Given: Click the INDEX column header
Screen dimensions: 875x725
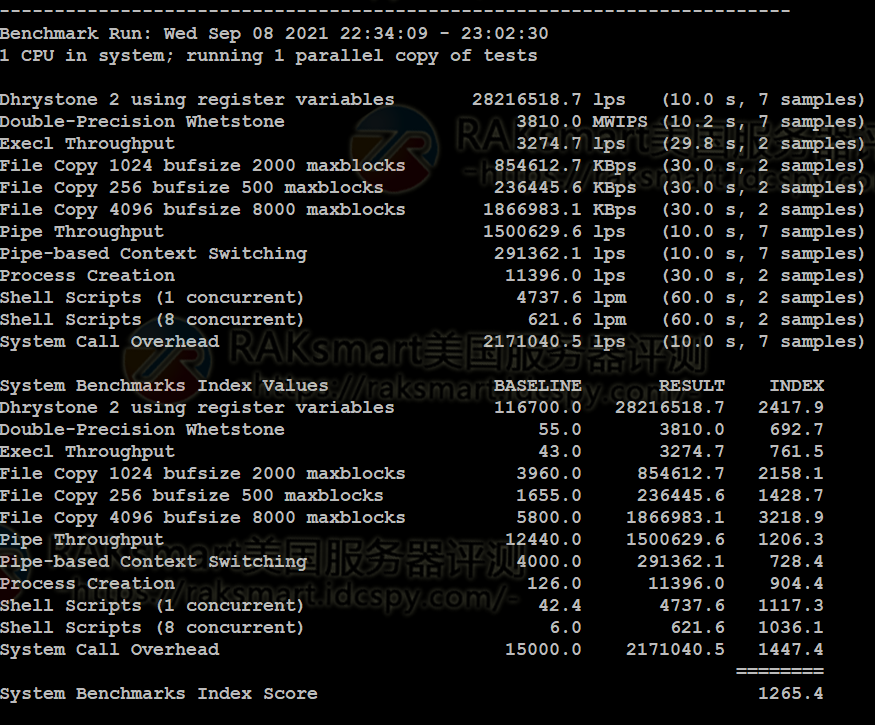Looking at the screenshot, I should (x=796, y=386).
